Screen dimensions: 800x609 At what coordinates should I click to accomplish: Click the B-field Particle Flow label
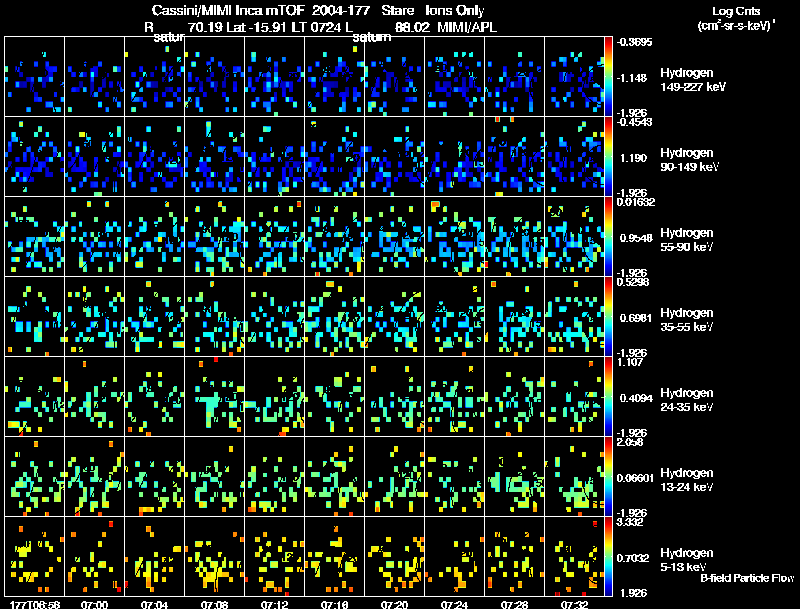click(x=747, y=578)
